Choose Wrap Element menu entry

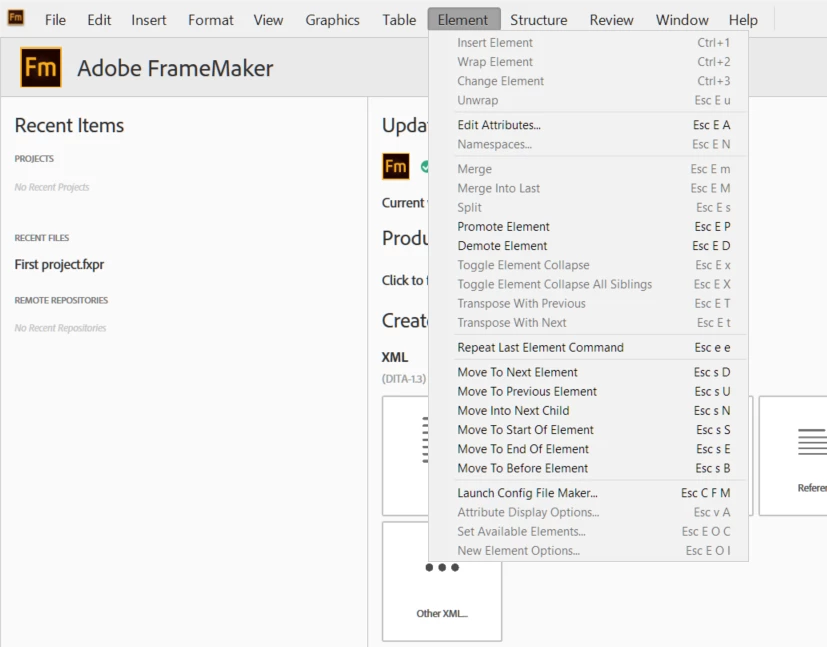point(589,62)
